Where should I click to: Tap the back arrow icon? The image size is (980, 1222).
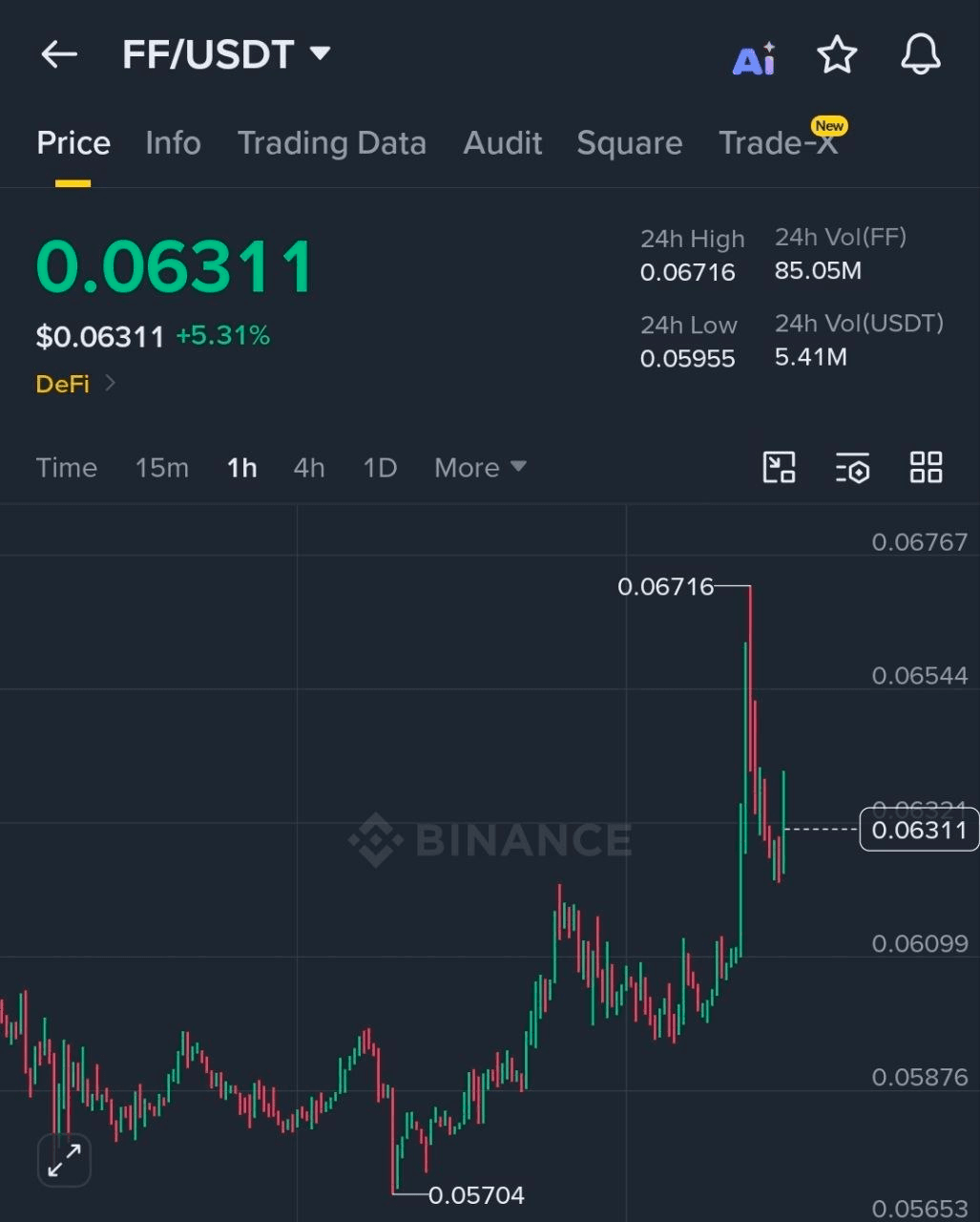59,54
